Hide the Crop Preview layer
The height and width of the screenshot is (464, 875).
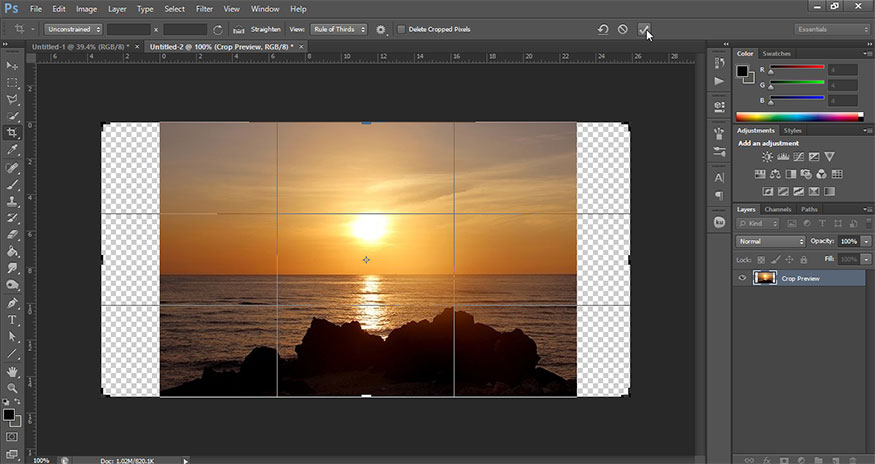coord(742,278)
